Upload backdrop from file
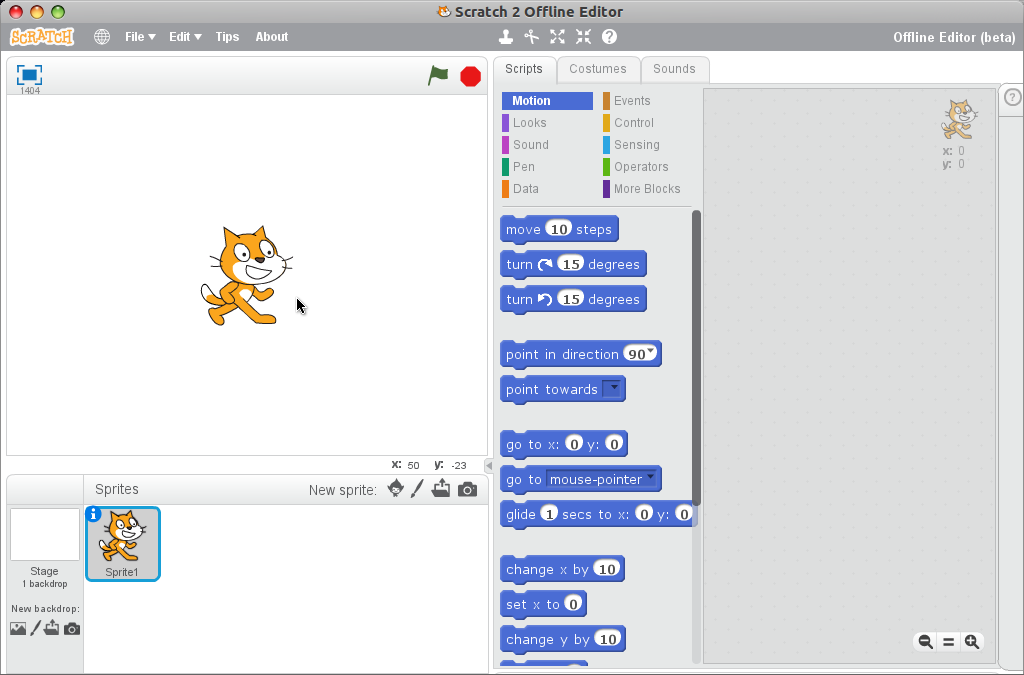 52,628
